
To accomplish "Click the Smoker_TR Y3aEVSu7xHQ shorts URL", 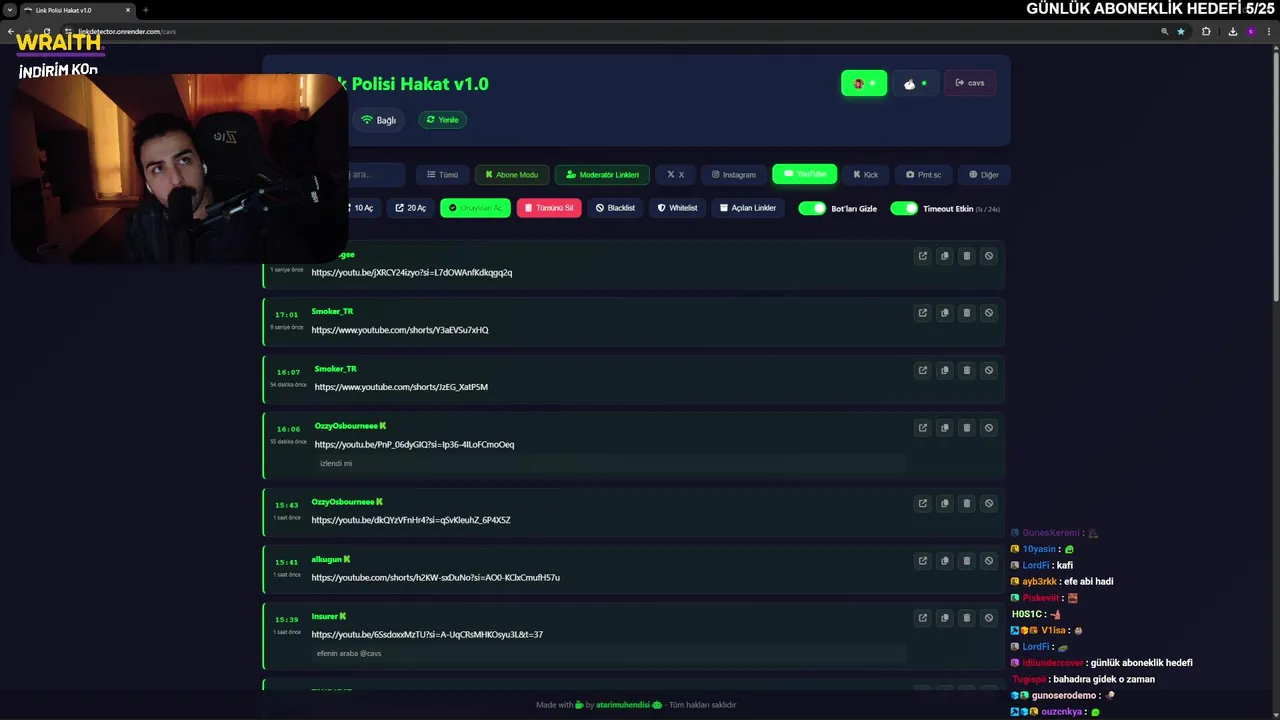I will pos(400,330).
